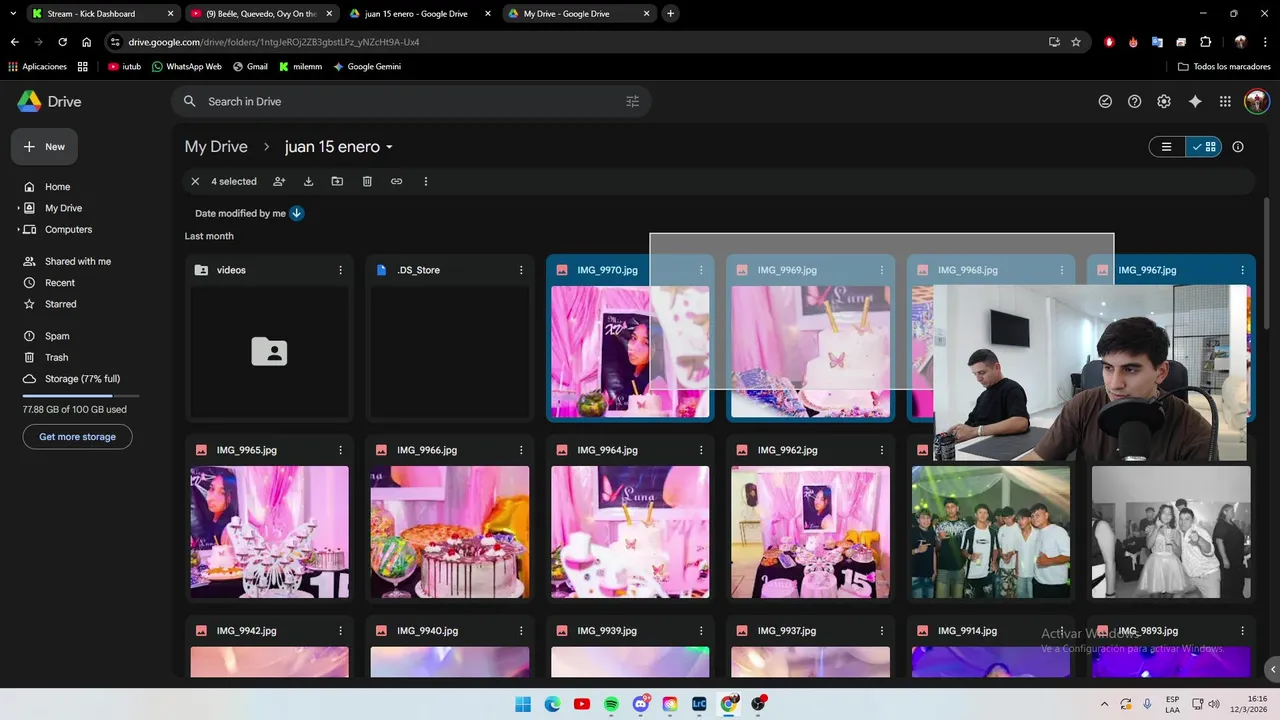
Task: Bookmark this page star icon
Action: (1076, 42)
